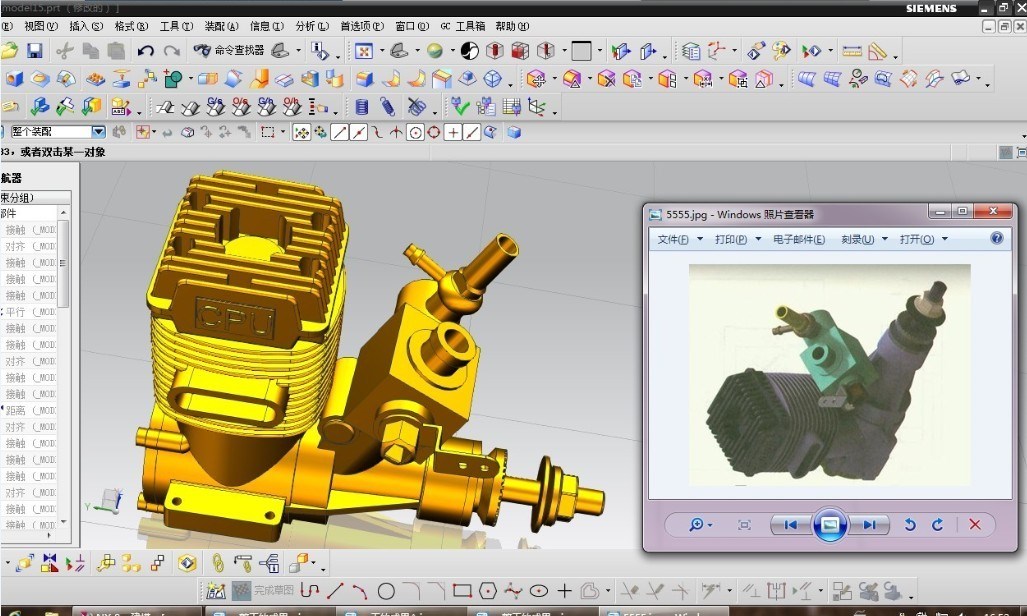Open 打印(P) dropdown in photo viewer
Viewport: 1027px width, 616px height.
[x=738, y=239]
